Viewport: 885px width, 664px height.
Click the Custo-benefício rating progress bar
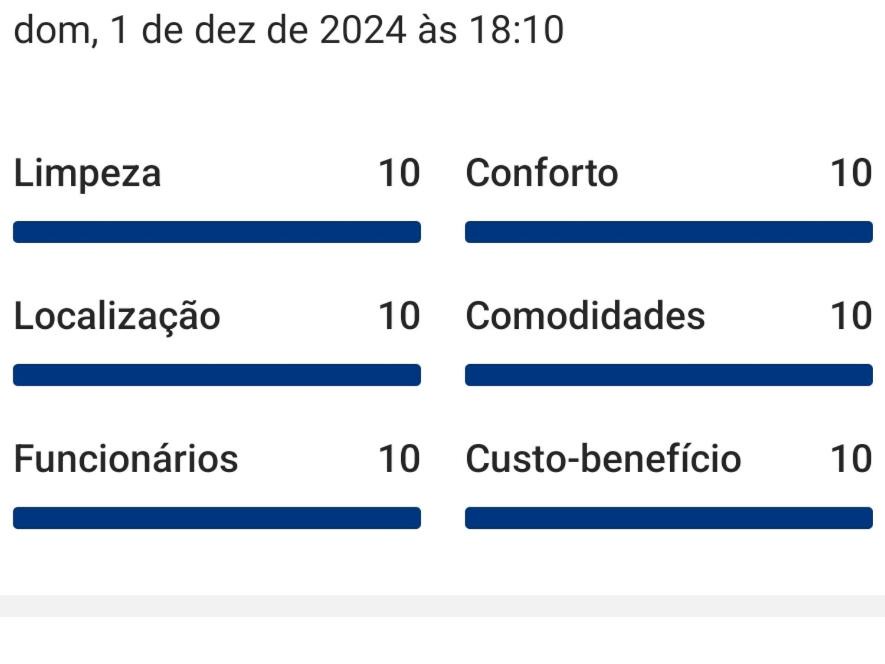coord(668,518)
